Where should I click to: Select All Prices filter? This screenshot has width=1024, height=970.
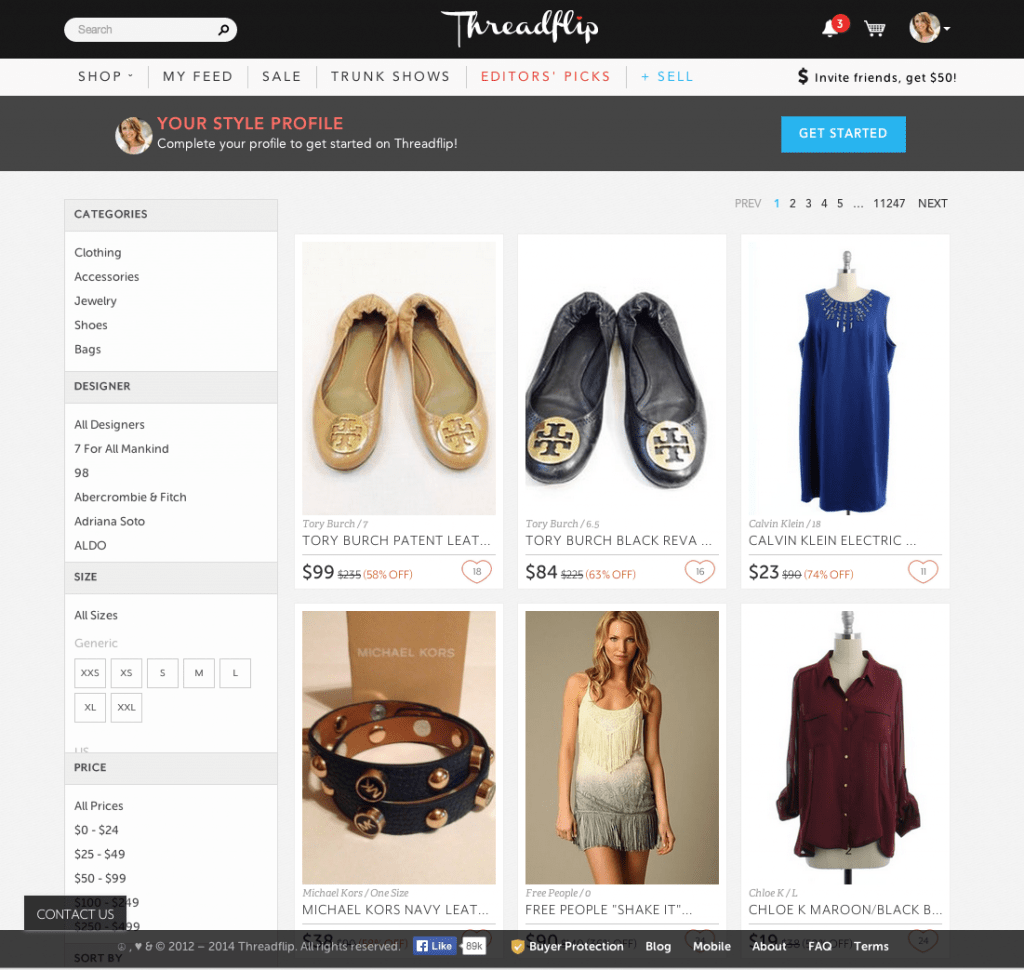[99, 805]
